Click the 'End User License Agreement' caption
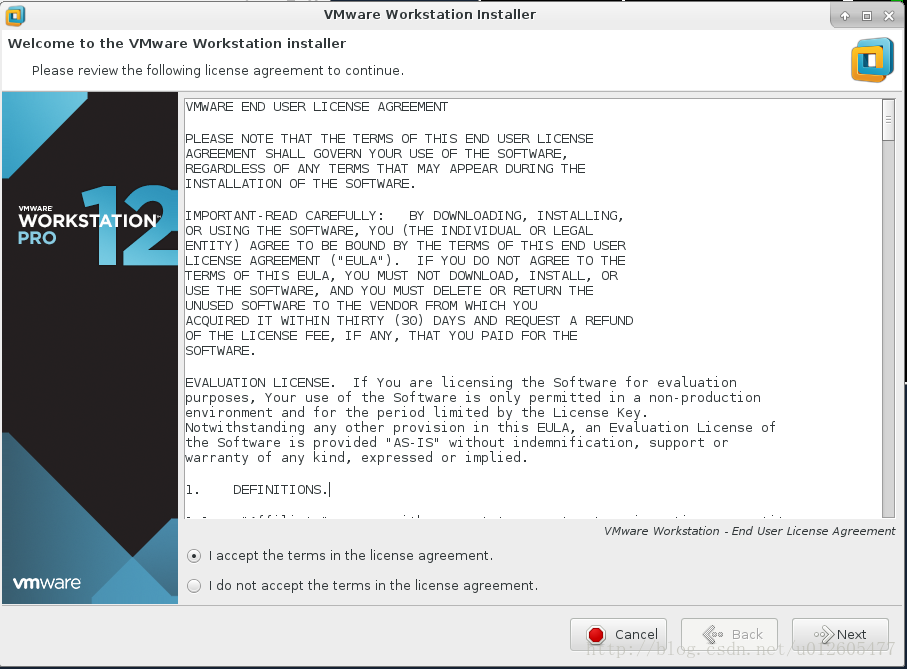This screenshot has width=907, height=669. (749, 531)
